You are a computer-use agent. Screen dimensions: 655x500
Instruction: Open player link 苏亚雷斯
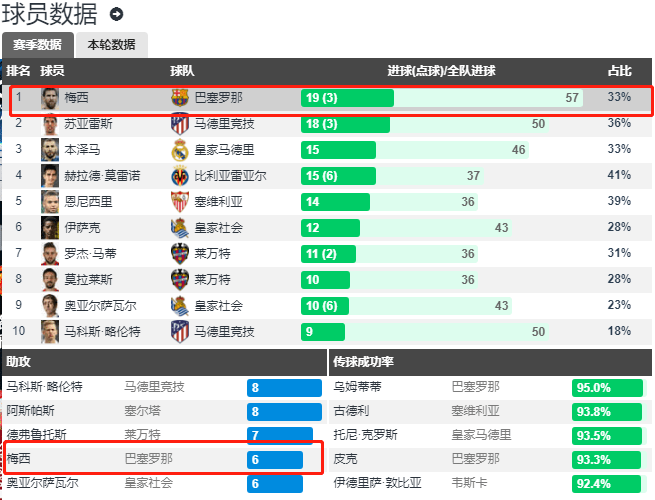(88, 124)
